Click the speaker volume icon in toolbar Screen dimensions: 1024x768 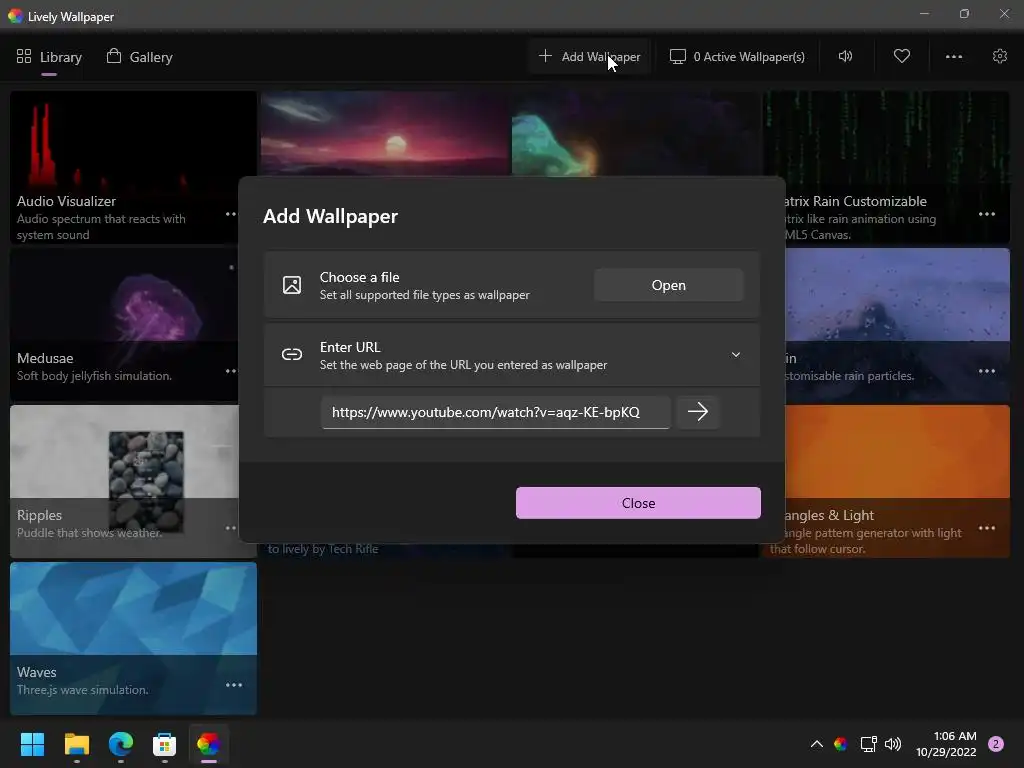point(845,56)
